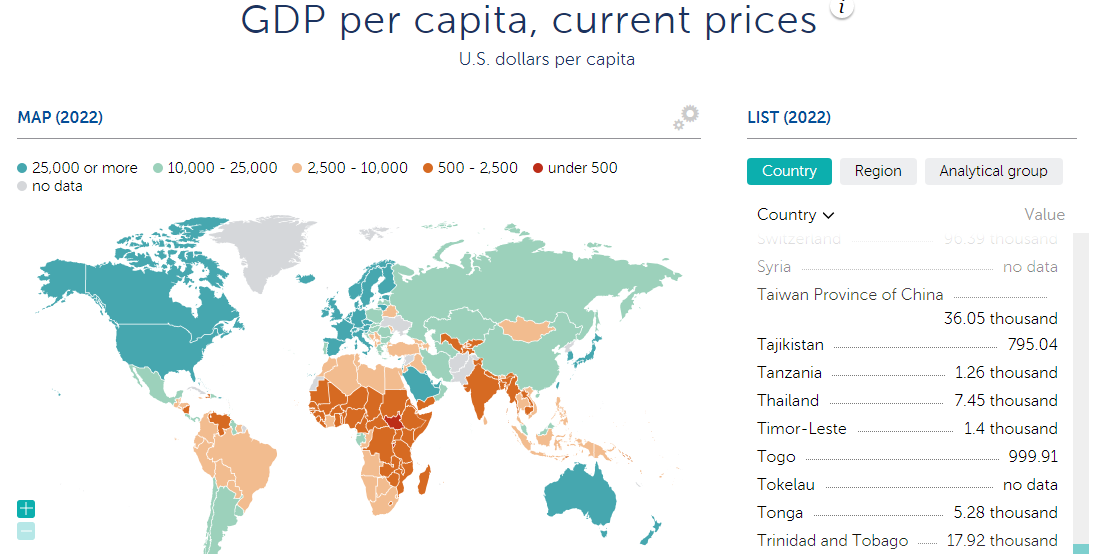Expand the Country sort dropdown arrow
The width and height of the screenshot is (1093, 554).
828,215
